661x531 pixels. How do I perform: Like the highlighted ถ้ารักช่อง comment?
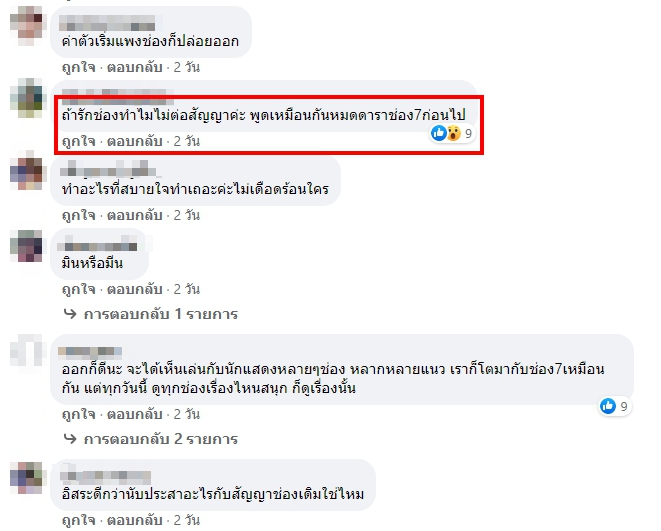78,141
